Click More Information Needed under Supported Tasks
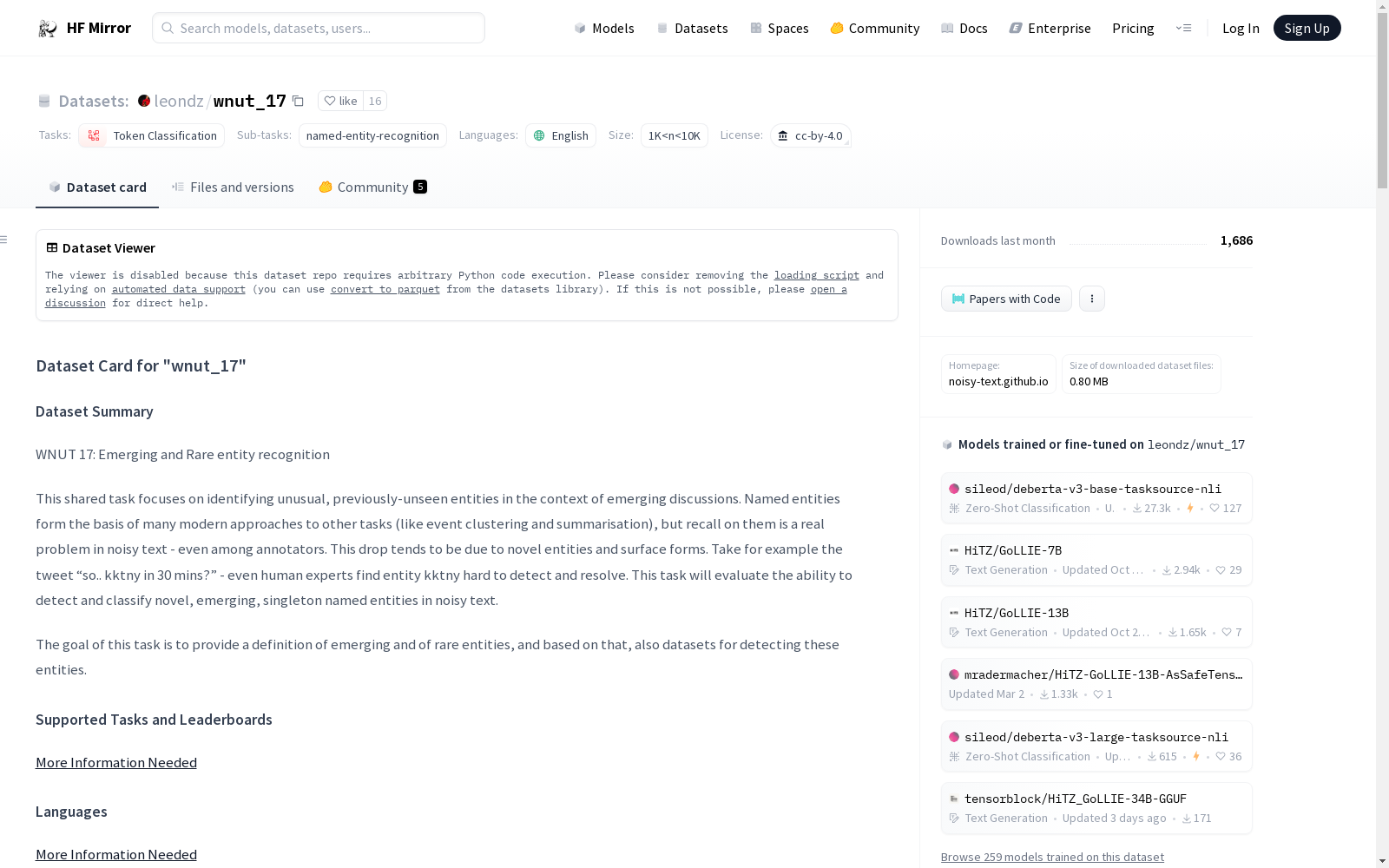 116,762
